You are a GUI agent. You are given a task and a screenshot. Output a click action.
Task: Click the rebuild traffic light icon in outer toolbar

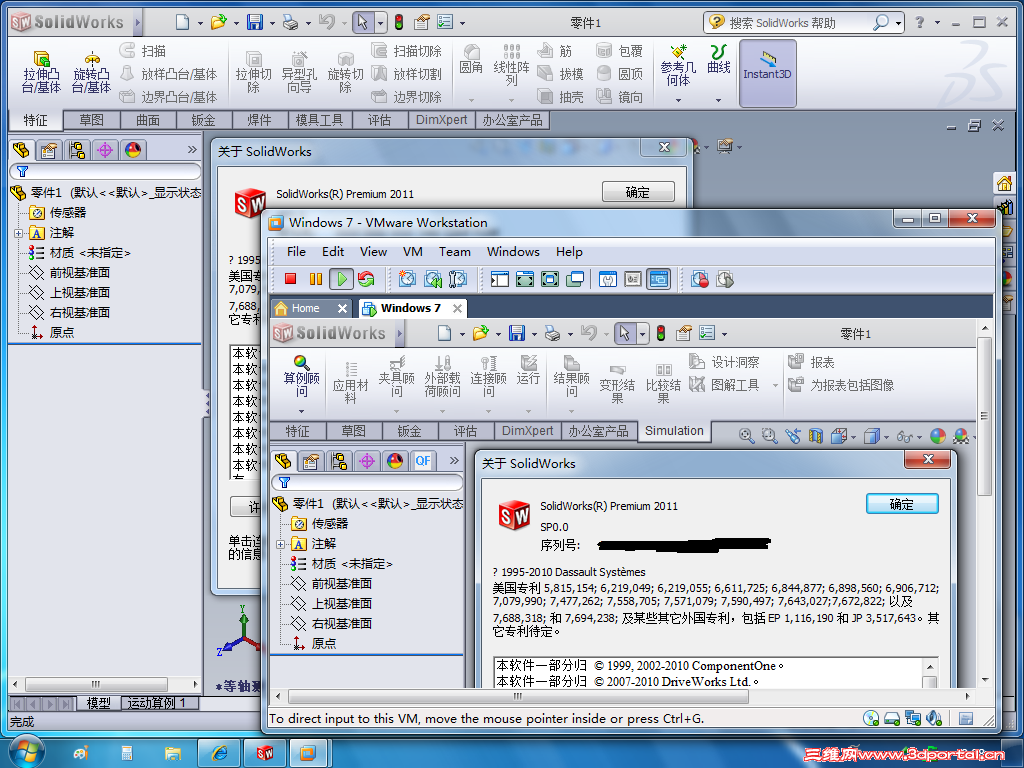pos(399,22)
